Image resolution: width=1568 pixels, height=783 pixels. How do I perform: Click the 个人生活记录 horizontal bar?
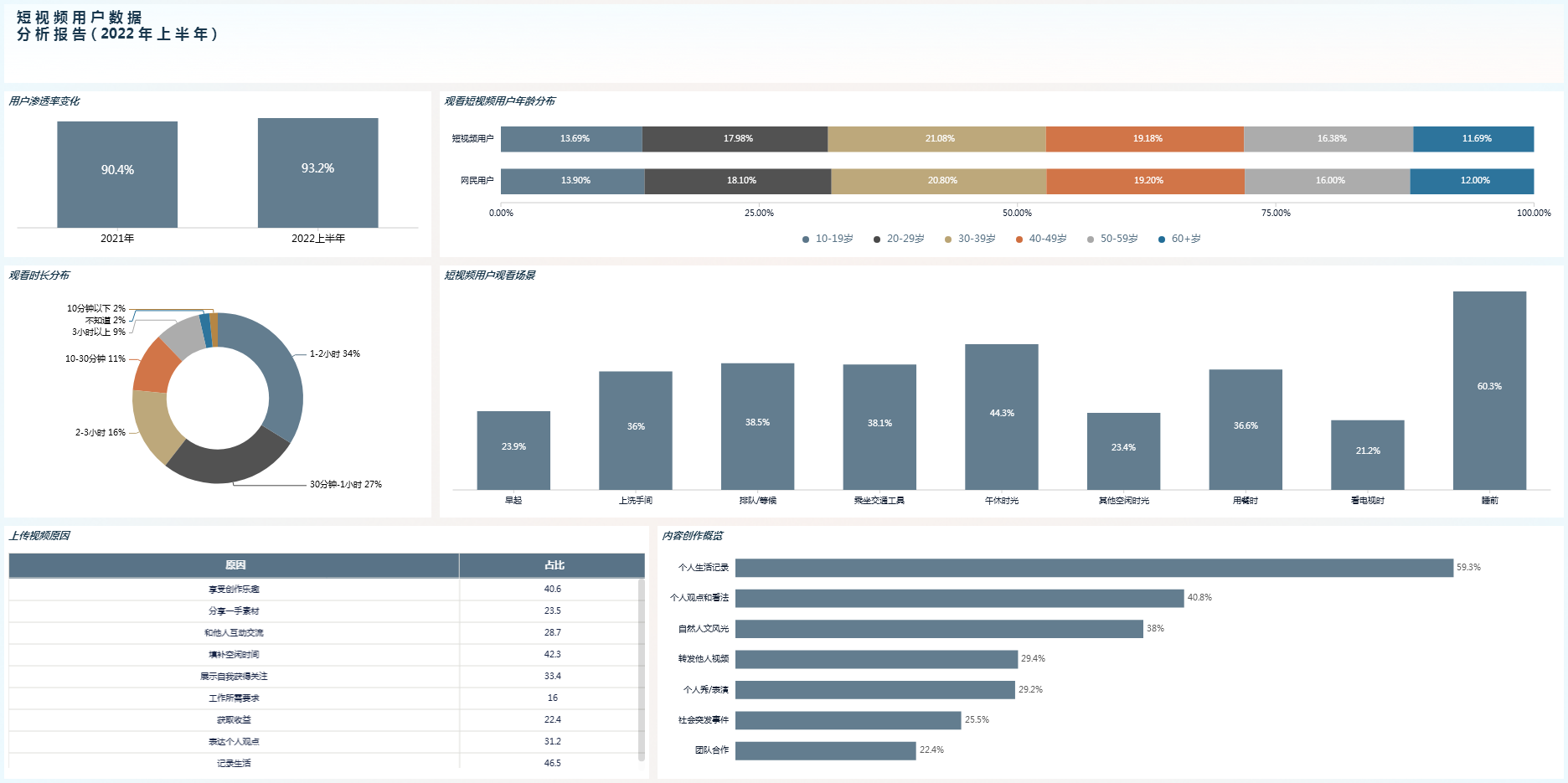(x=1093, y=568)
